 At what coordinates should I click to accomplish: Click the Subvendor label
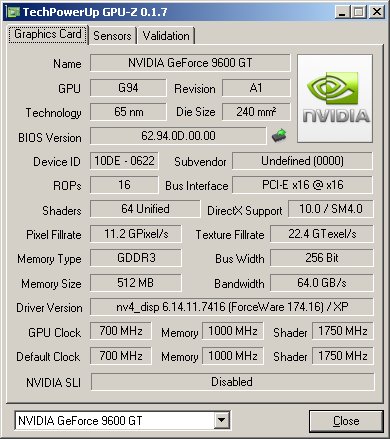(x=200, y=162)
